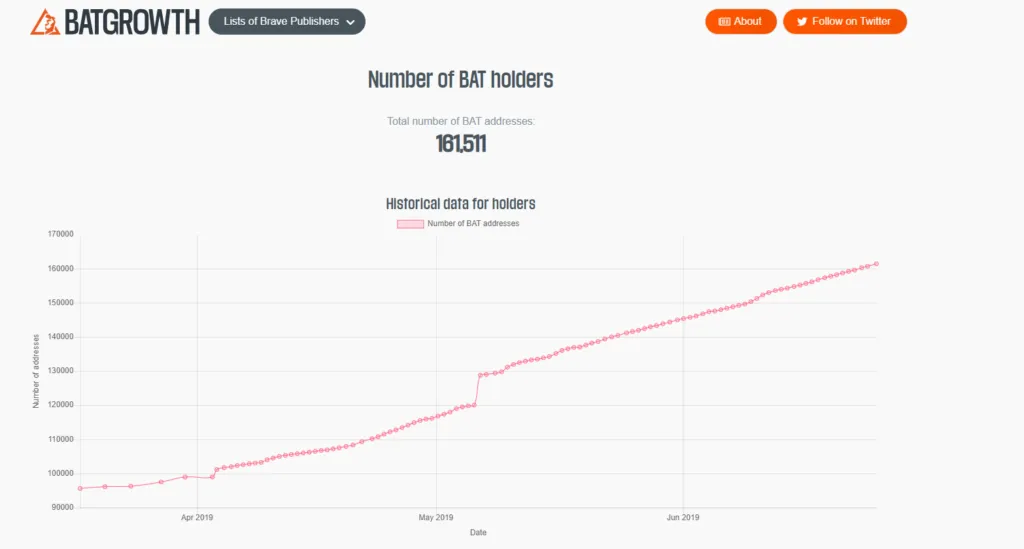Click the chevron arrow in the publishers dropdown
This screenshot has width=1024, height=549.
point(351,22)
